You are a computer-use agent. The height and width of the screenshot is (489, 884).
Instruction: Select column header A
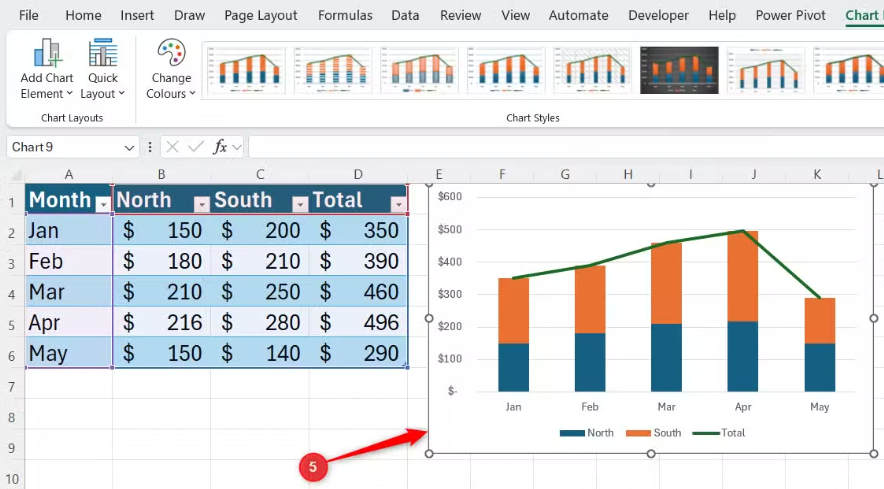click(68, 174)
